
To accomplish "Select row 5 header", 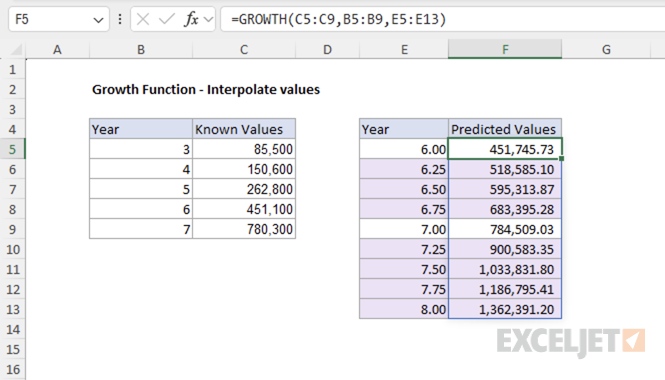I will tap(12, 149).
